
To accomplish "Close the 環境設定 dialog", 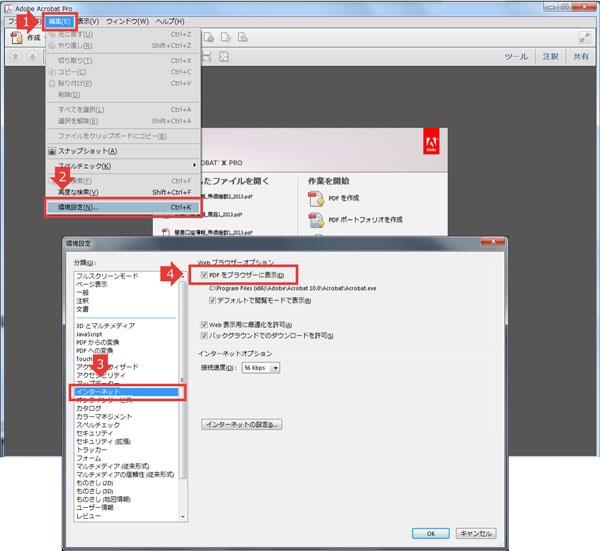I will point(493,241).
